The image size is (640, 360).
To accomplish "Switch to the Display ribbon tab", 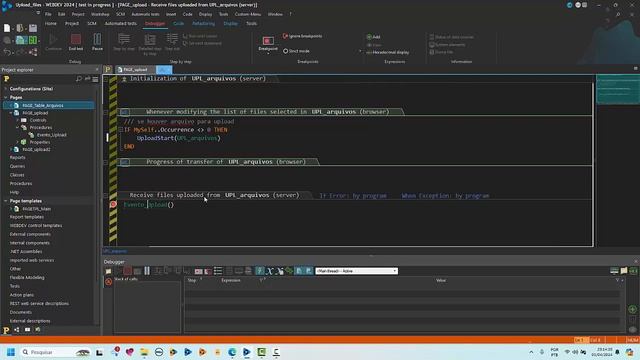I will [x=230, y=24].
